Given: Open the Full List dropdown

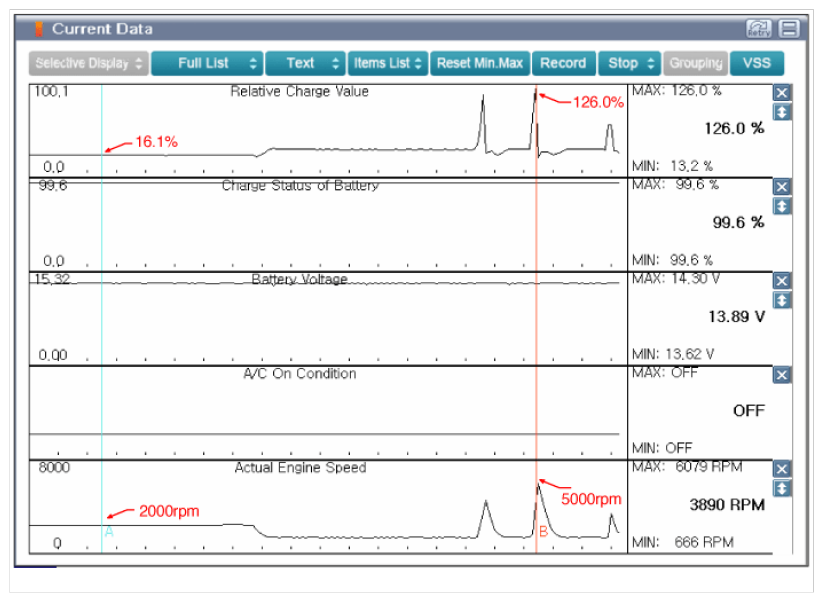Looking at the screenshot, I should pos(207,63).
